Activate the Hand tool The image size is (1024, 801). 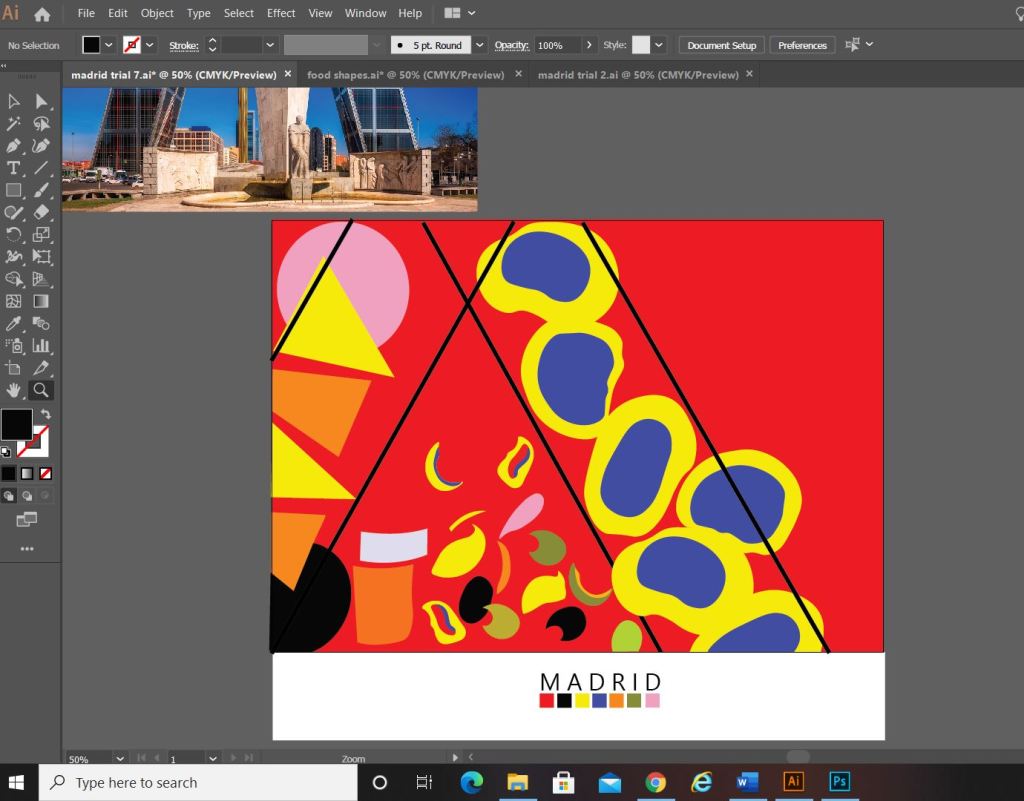coord(14,390)
